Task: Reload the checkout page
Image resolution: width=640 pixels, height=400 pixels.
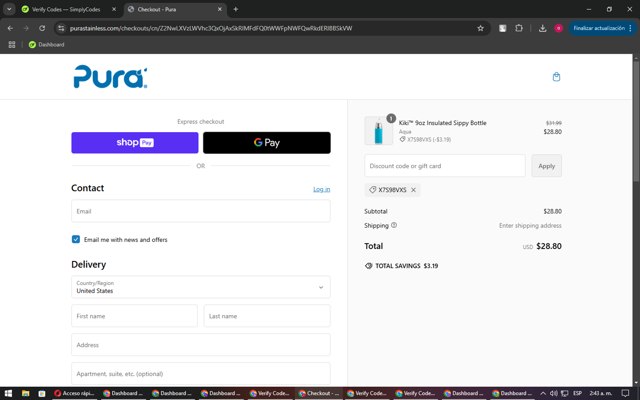Action: 42,28
